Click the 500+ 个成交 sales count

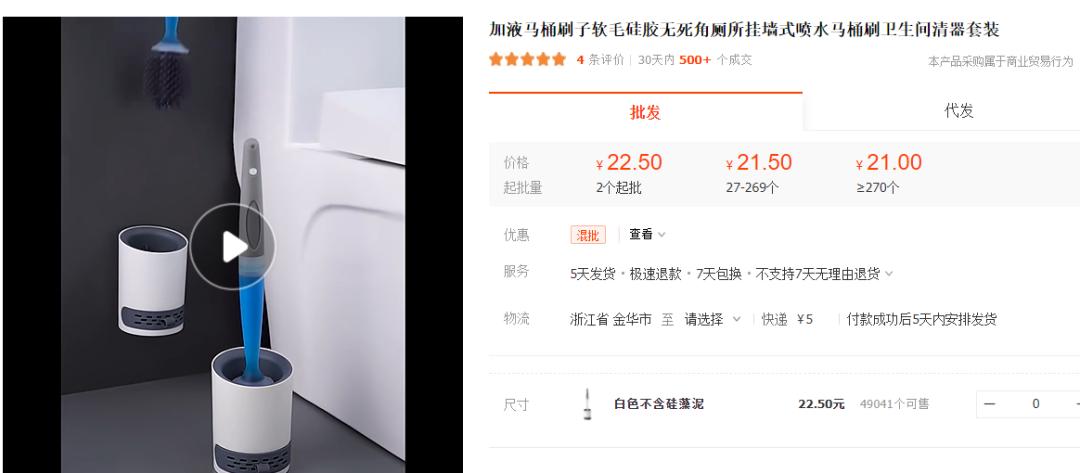[716, 60]
